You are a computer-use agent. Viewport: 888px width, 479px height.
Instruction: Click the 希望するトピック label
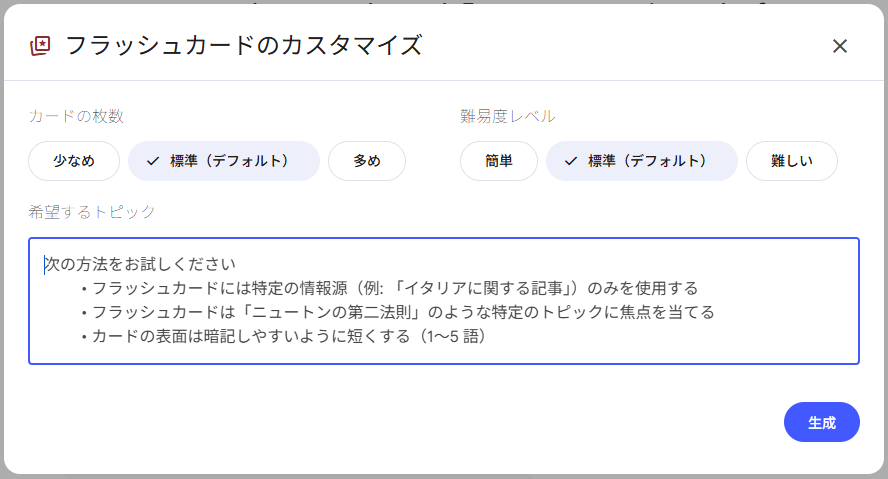tap(92, 212)
